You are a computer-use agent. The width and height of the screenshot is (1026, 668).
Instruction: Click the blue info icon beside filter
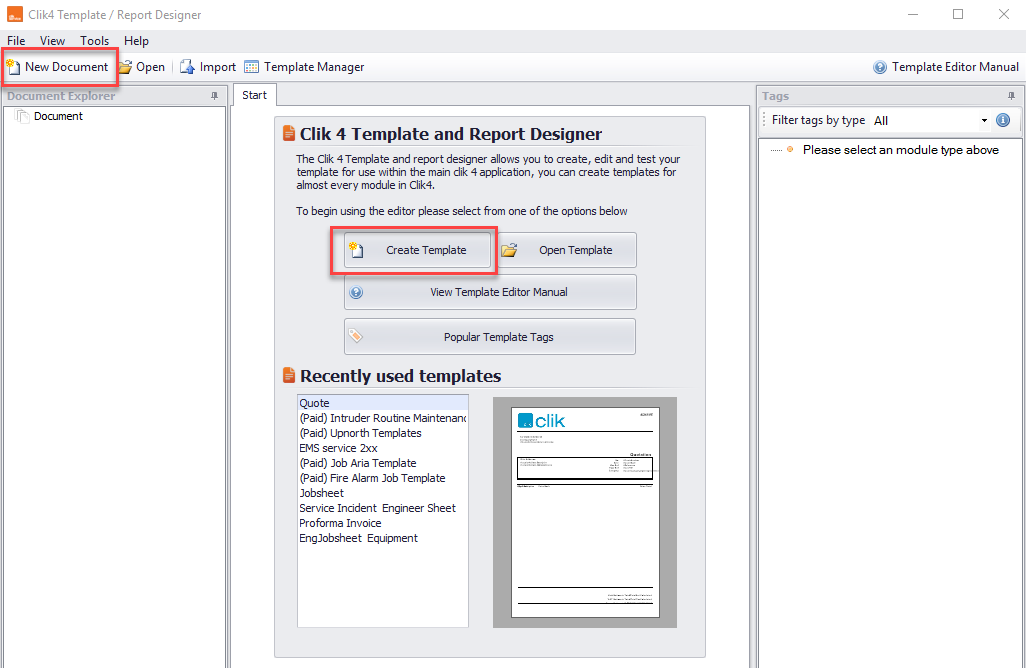coord(1003,120)
